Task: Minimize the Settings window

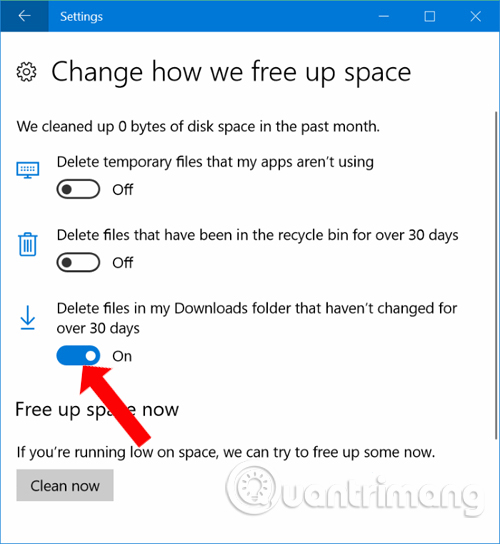Action: pyautogui.click(x=384, y=16)
